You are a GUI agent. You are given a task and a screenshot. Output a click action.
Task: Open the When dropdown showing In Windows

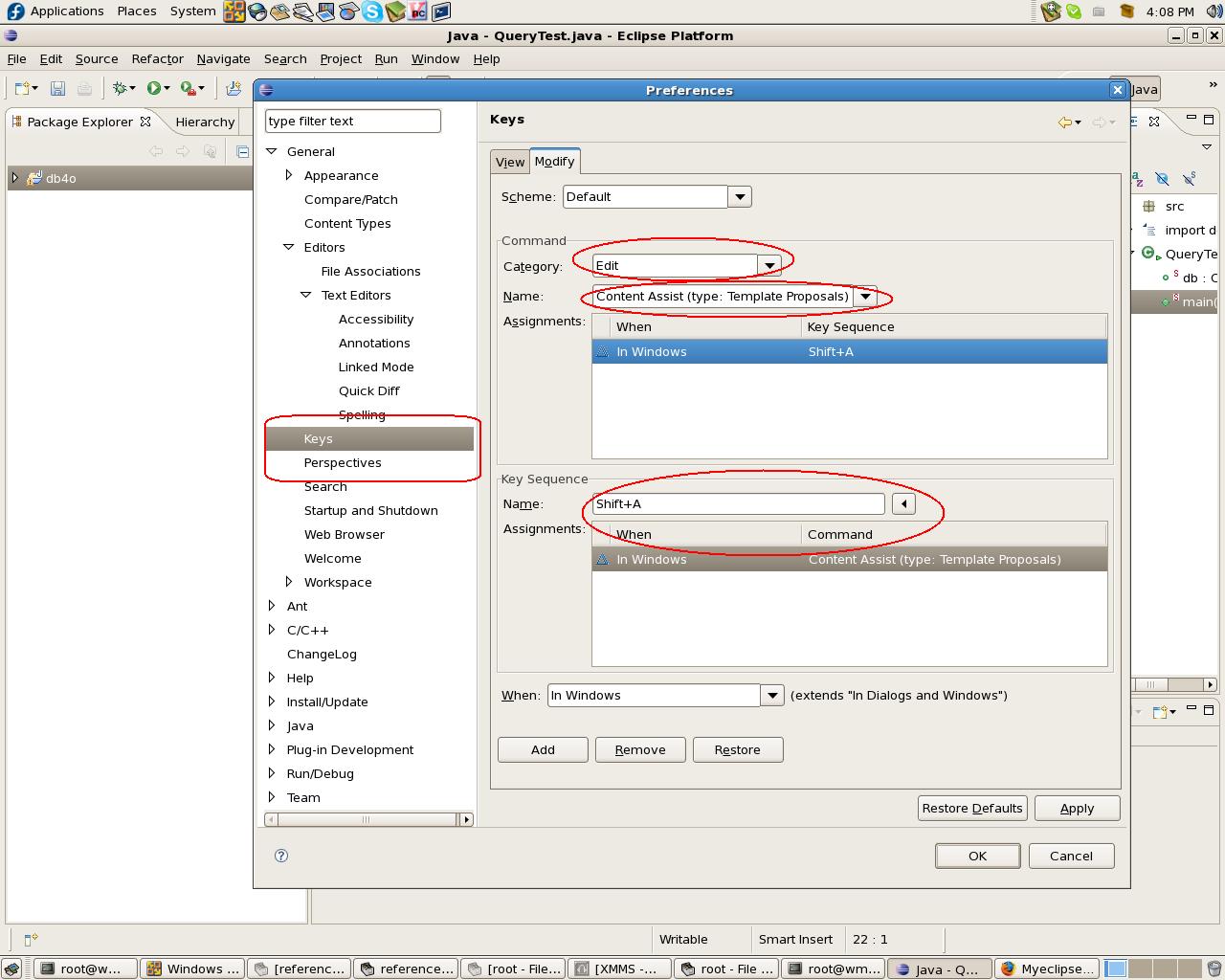click(x=772, y=696)
